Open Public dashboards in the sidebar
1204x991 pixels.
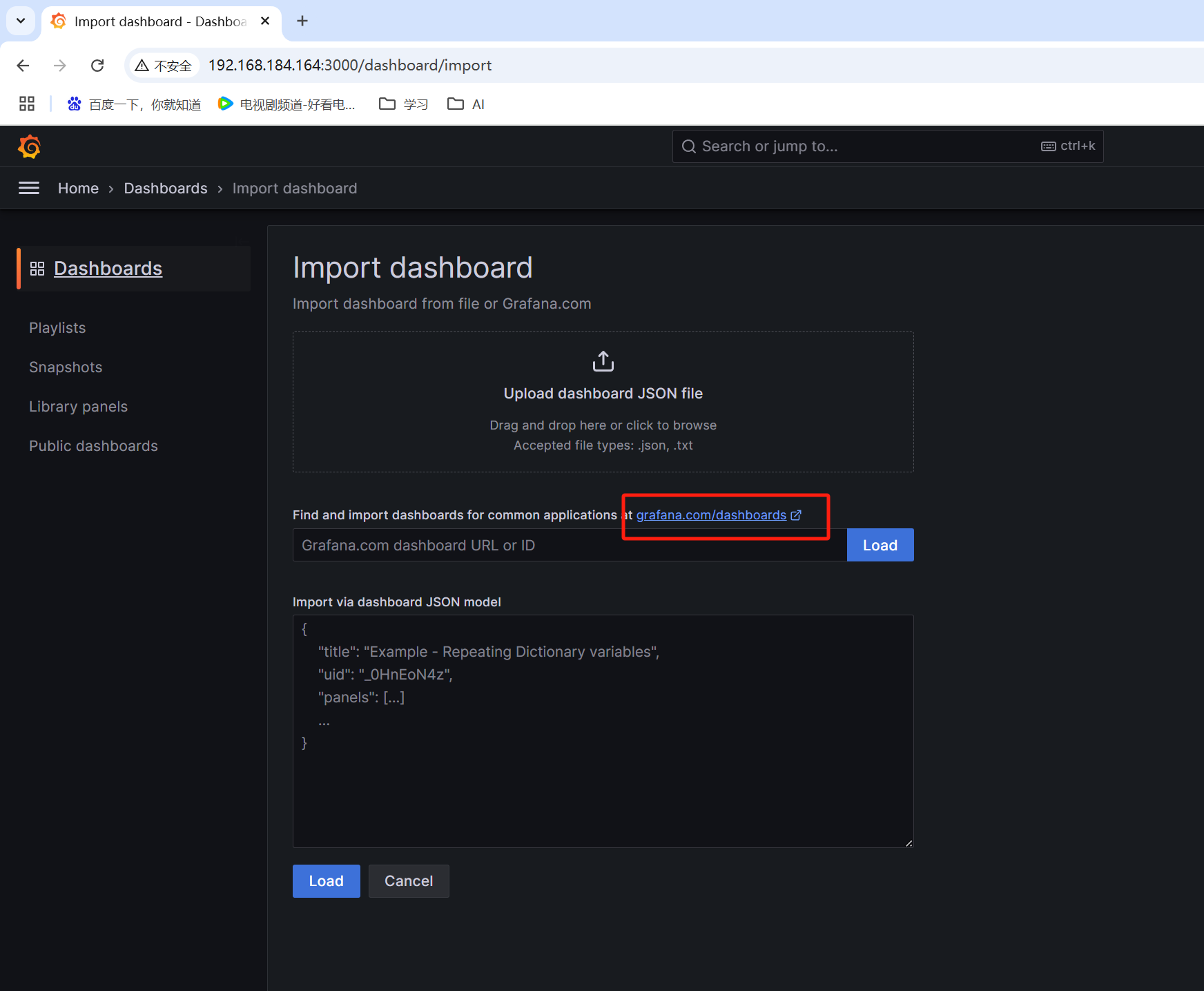93,446
